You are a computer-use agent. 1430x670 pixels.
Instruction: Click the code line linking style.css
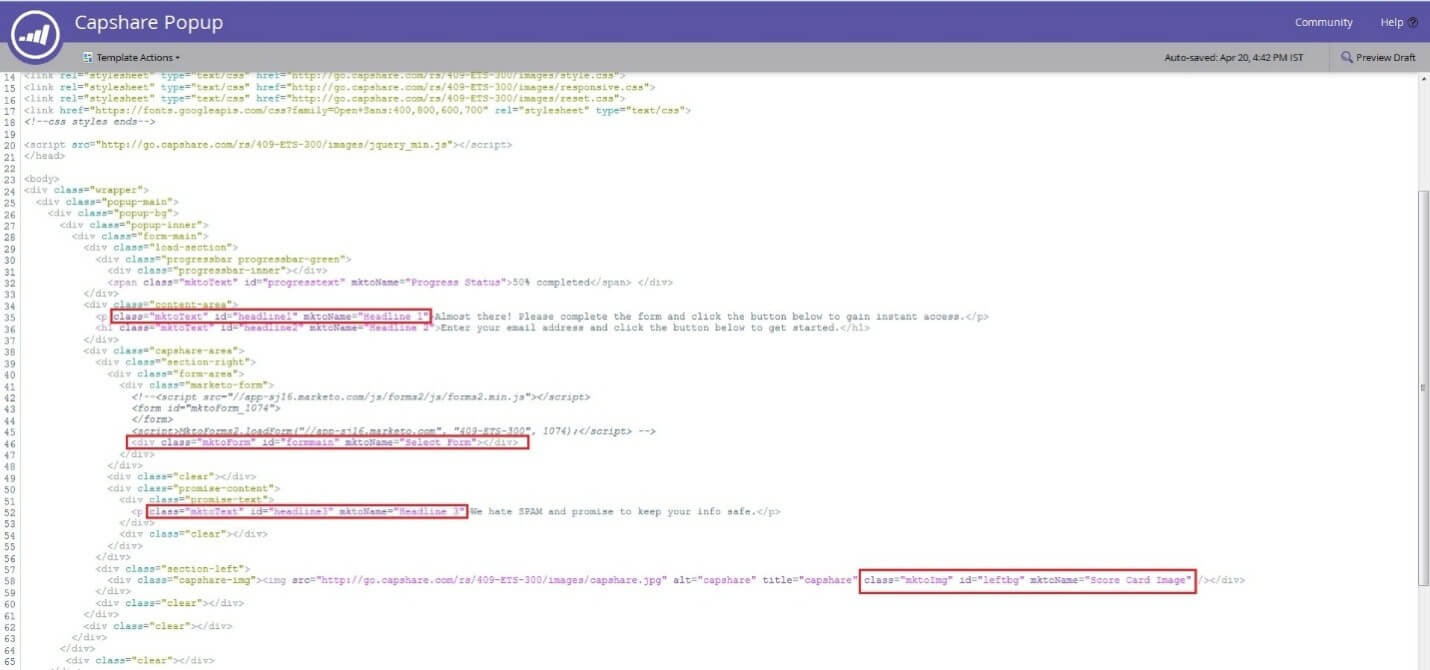pos(326,77)
